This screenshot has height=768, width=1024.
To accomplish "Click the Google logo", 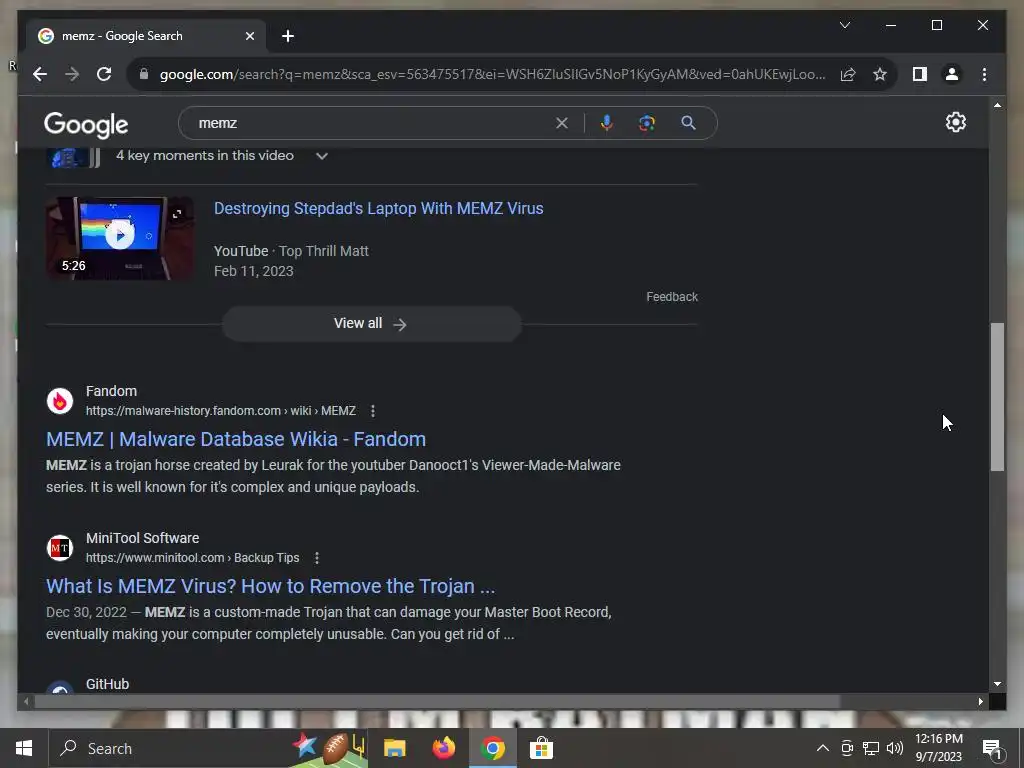I will click(x=86, y=124).
